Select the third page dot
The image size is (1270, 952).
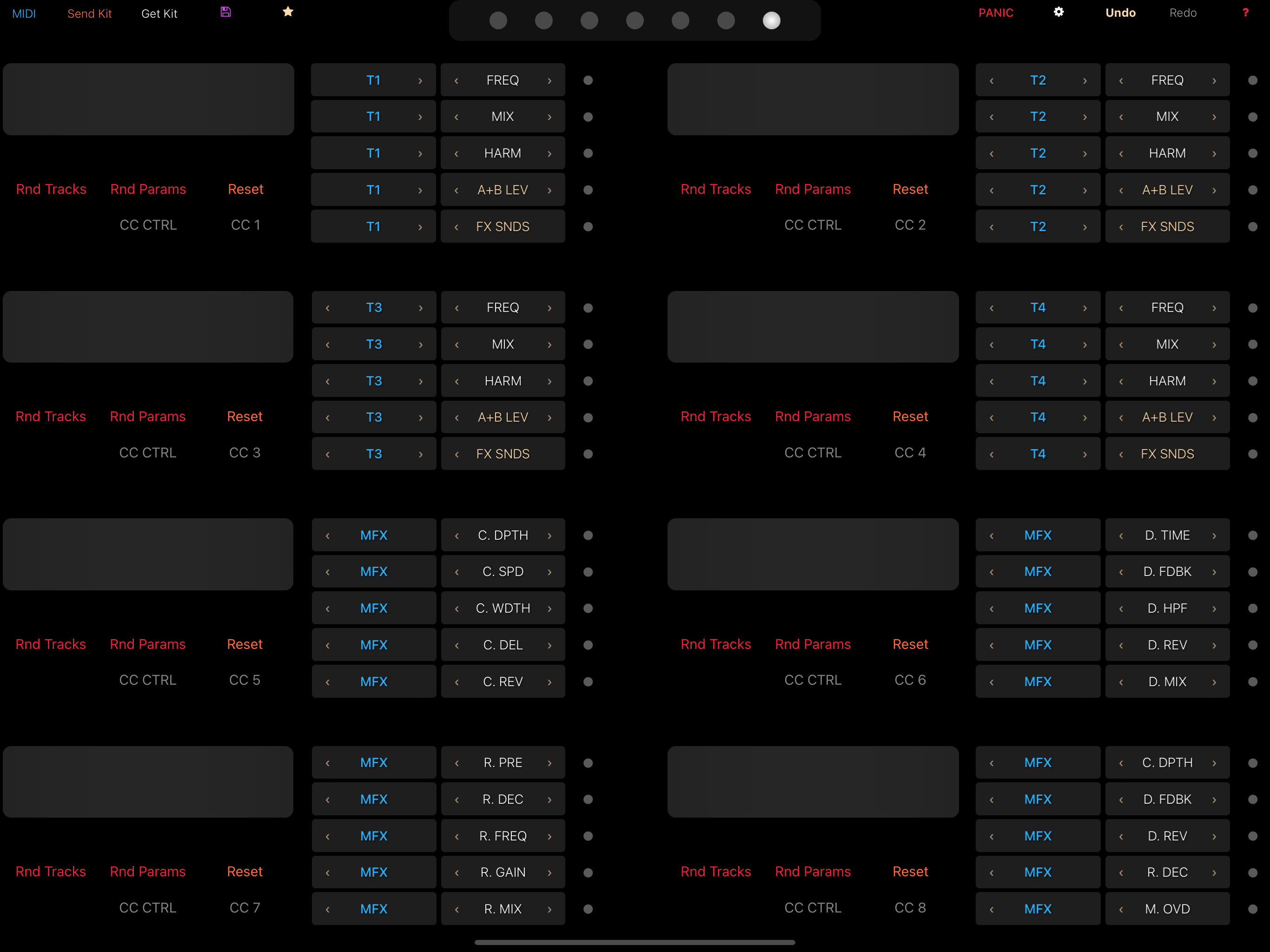(589, 20)
